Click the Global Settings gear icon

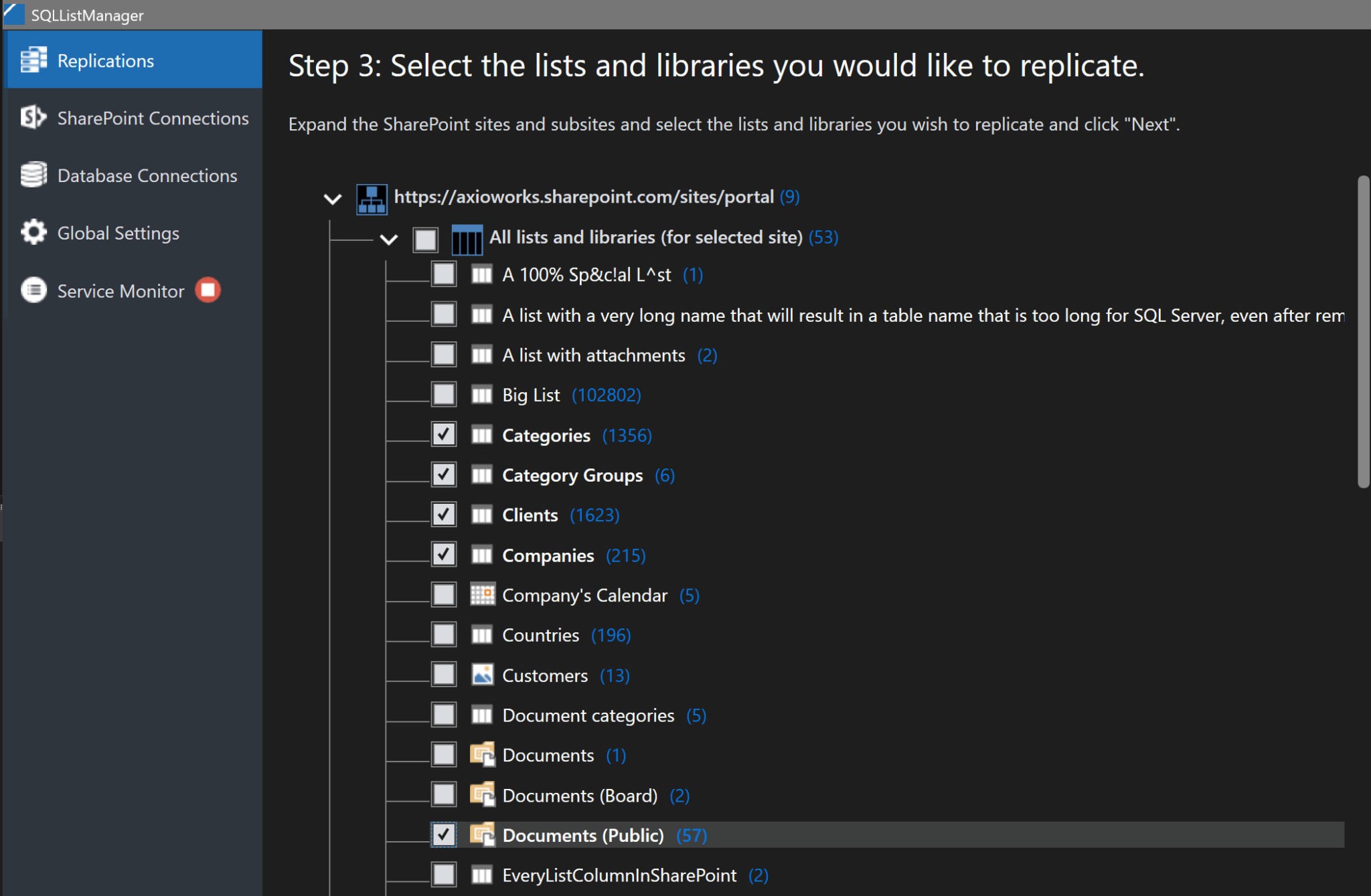click(33, 232)
